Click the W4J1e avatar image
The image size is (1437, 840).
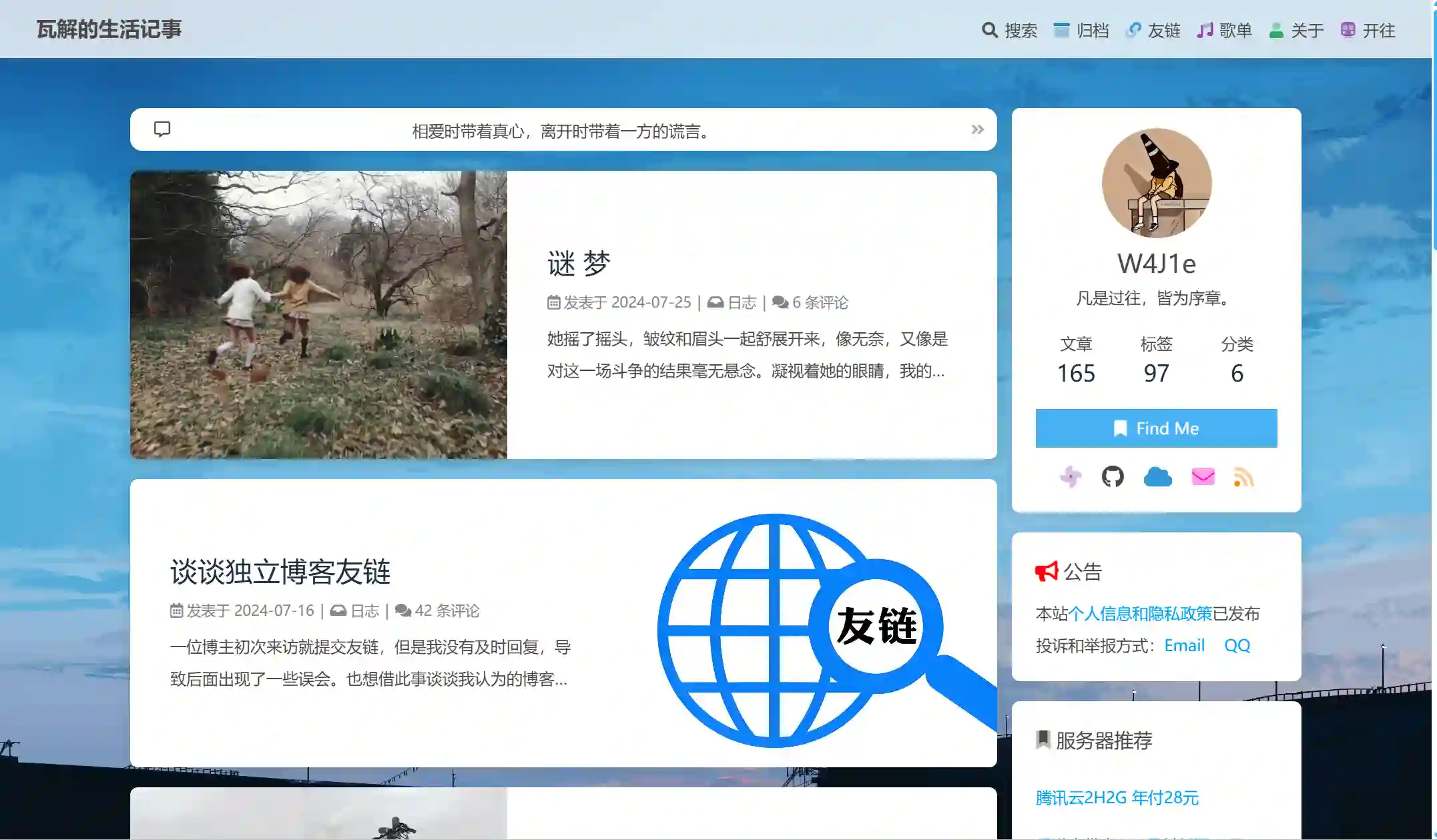tap(1156, 183)
